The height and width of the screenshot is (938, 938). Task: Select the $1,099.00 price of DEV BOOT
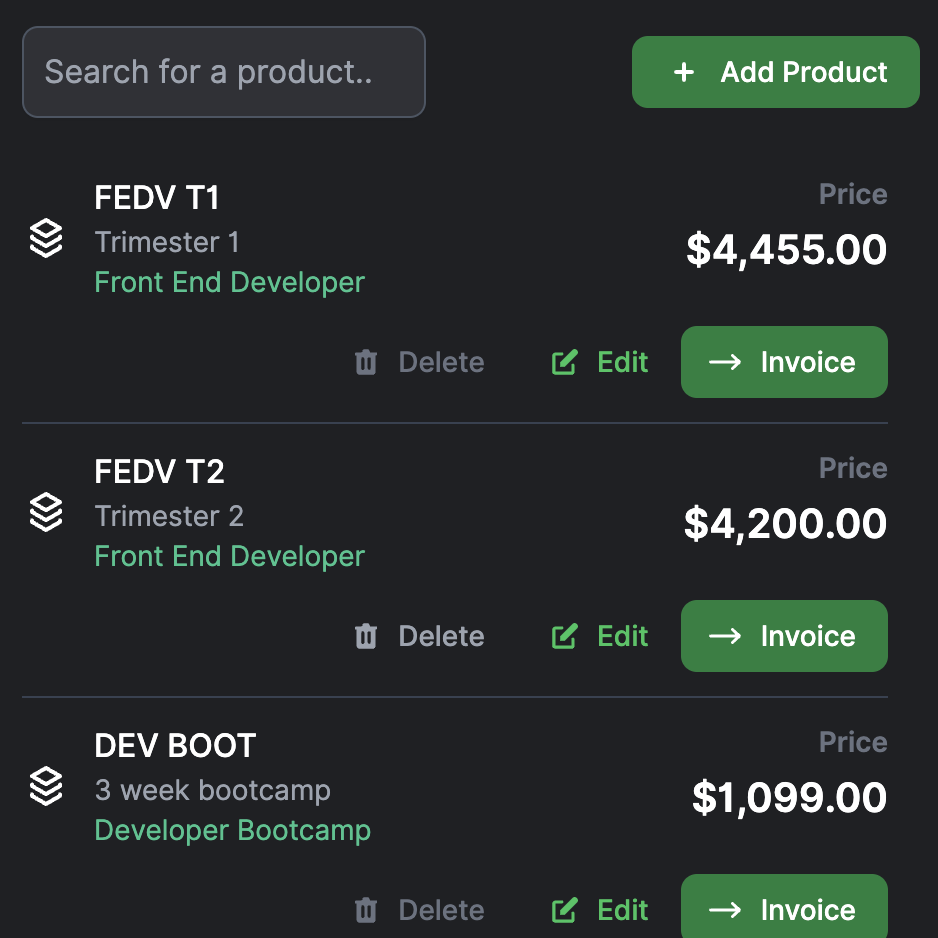click(x=789, y=798)
